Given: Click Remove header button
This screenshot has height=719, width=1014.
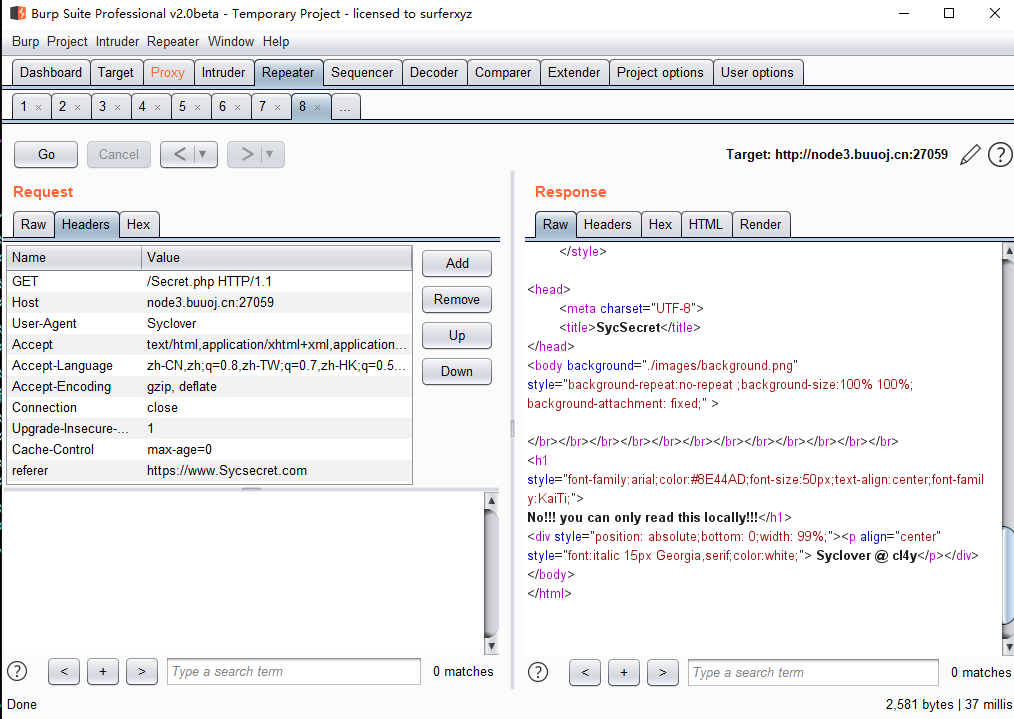Looking at the screenshot, I should 457,299.
